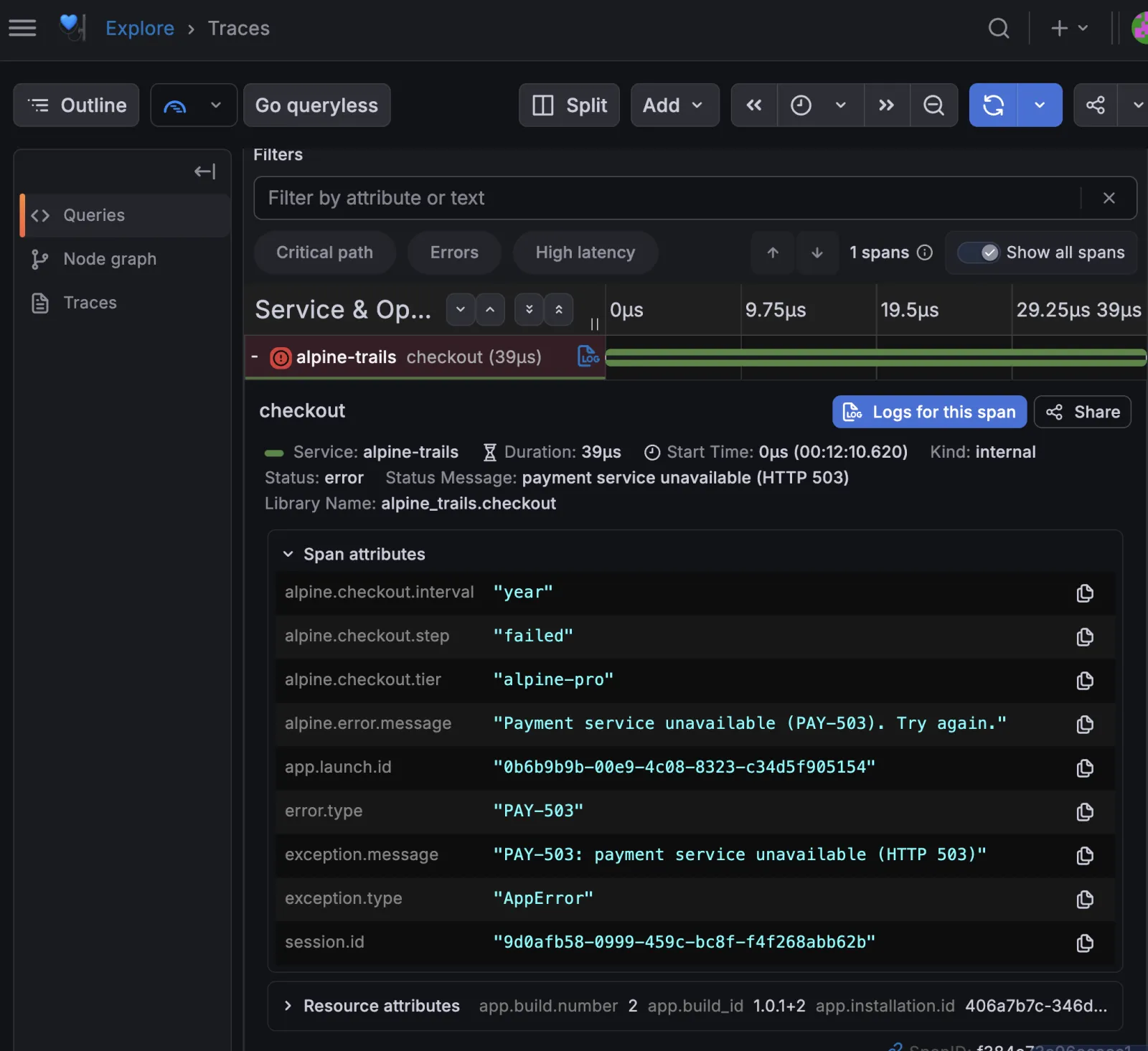Share the checkout span
This screenshot has height=1051, width=1148.
(1082, 412)
